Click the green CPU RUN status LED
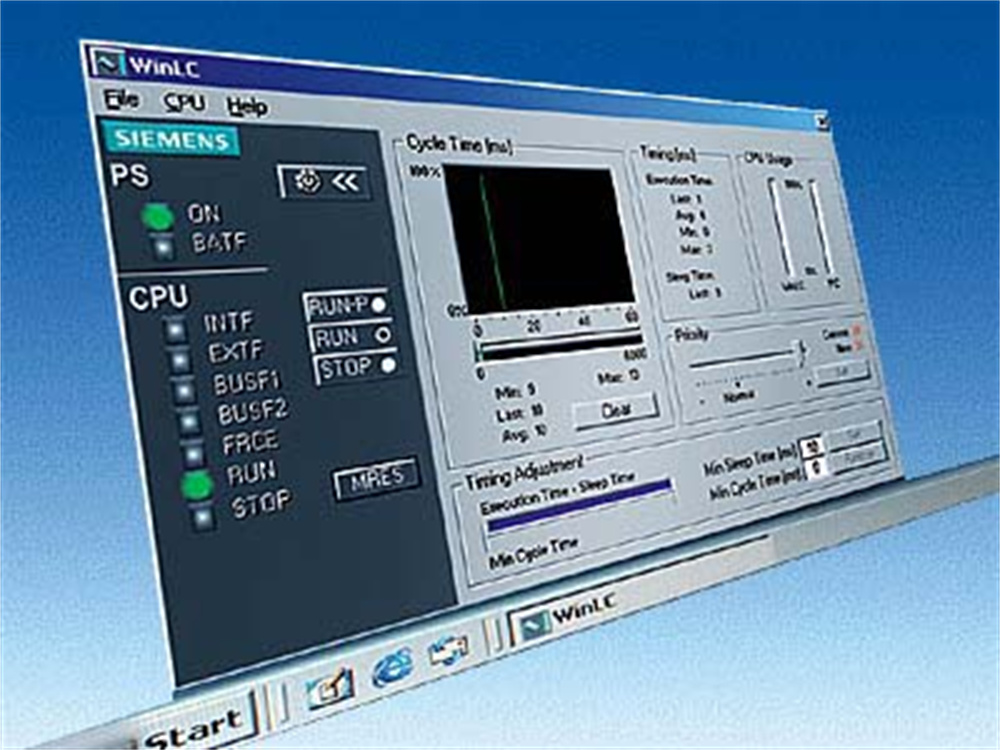Viewport: 1000px width, 750px height. coord(197,484)
